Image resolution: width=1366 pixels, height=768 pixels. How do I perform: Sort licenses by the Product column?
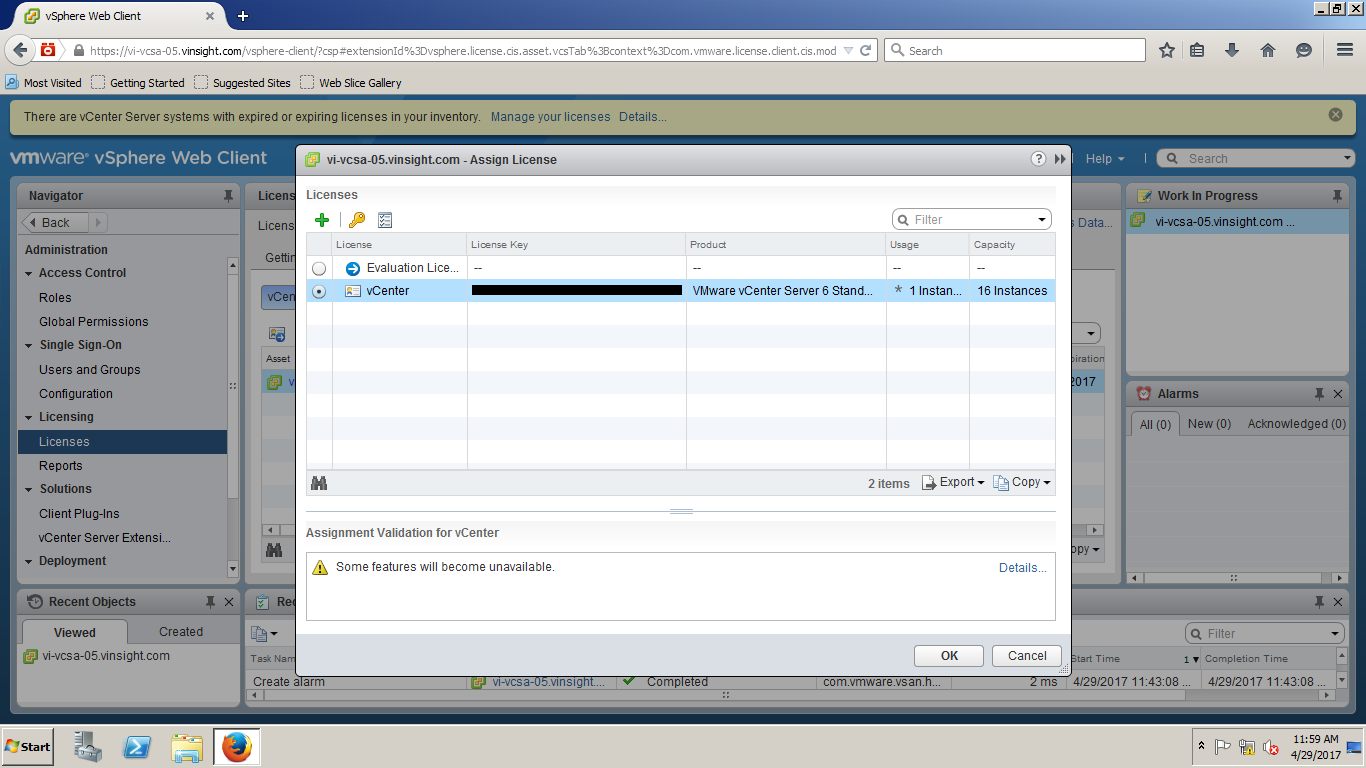tap(786, 245)
